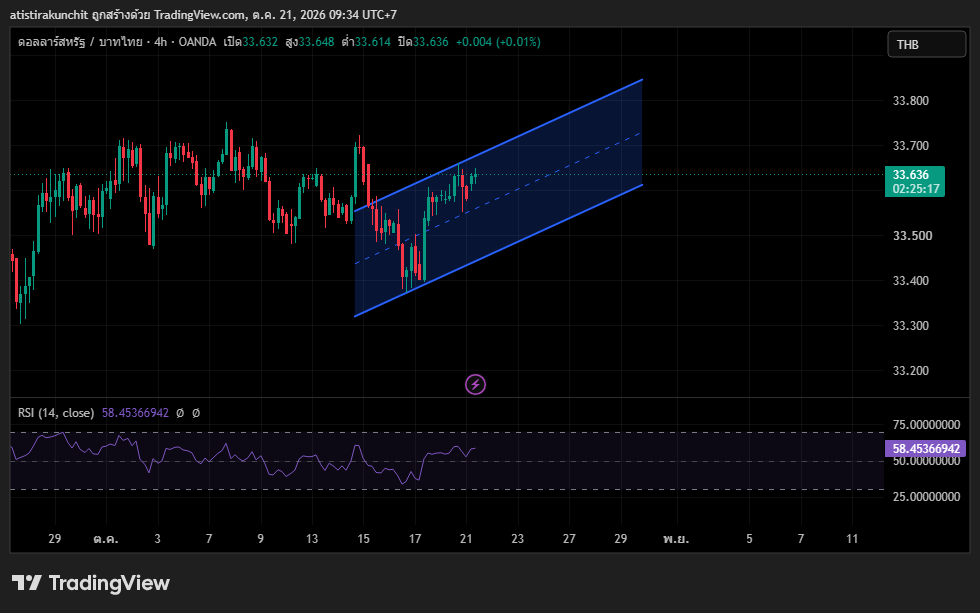
Task: Click the RSI legend value 58.45366942
Action: (x=135, y=413)
